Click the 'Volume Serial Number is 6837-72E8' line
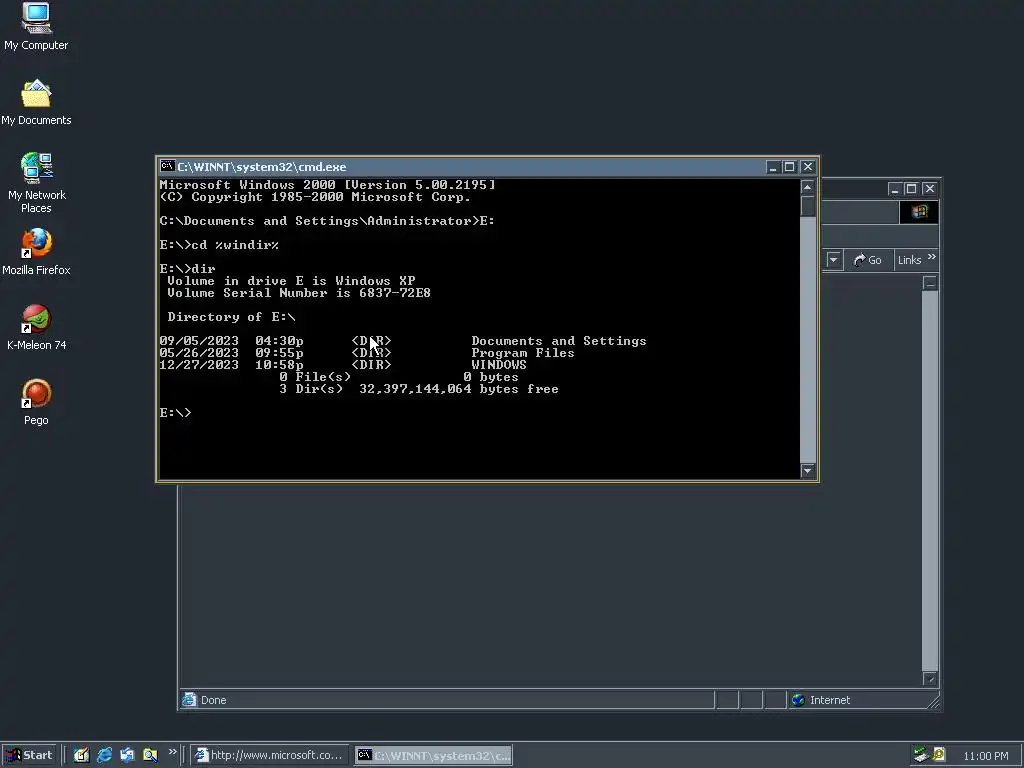 tap(299, 293)
